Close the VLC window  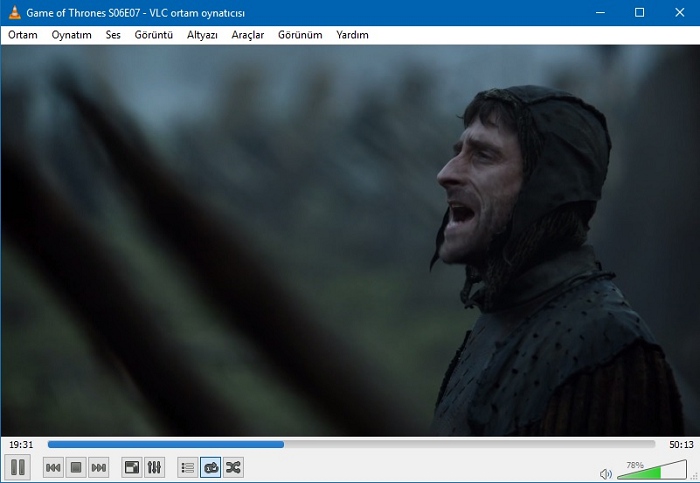tap(679, 12)
